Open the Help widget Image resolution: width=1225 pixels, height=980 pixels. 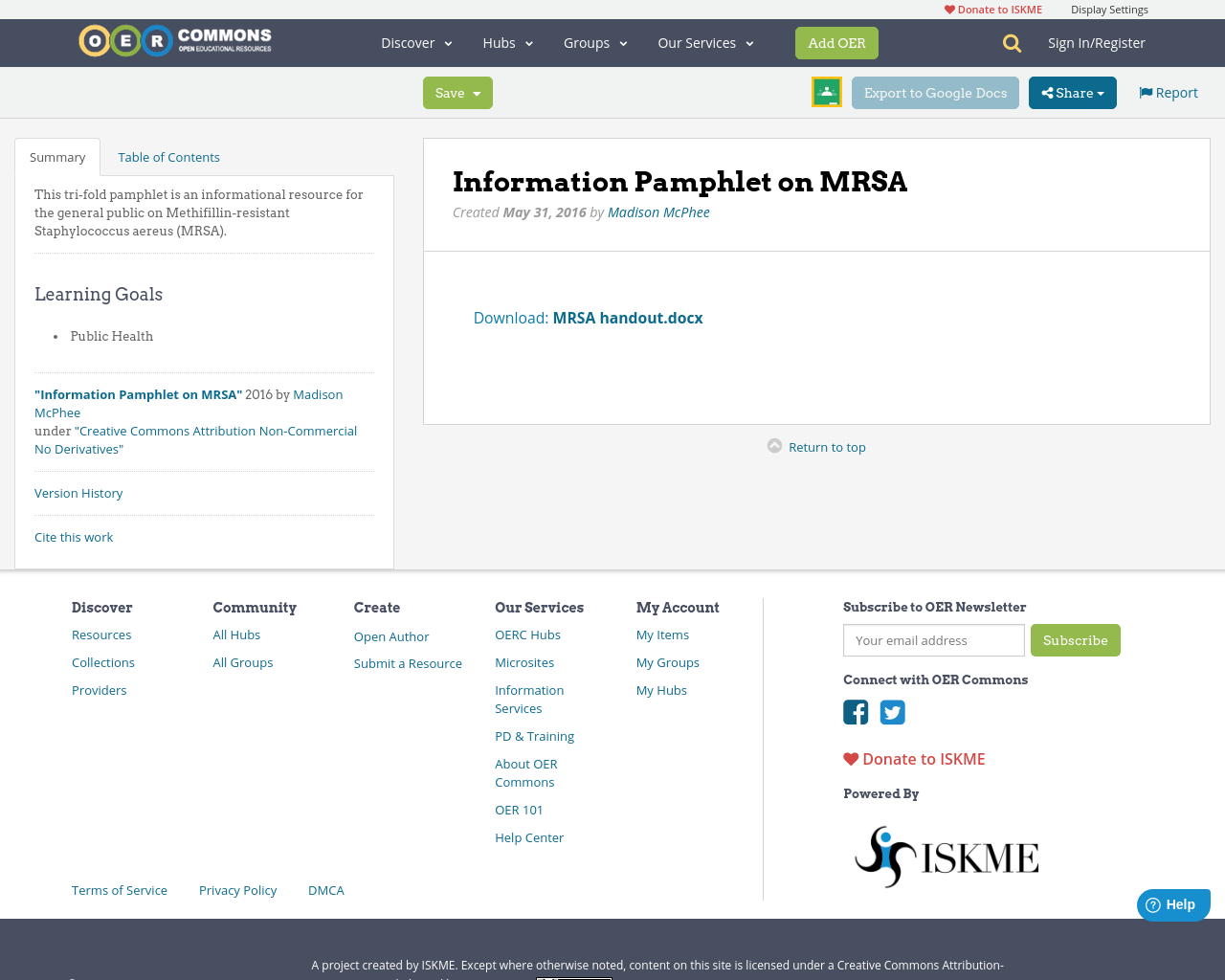[1172, 903]
